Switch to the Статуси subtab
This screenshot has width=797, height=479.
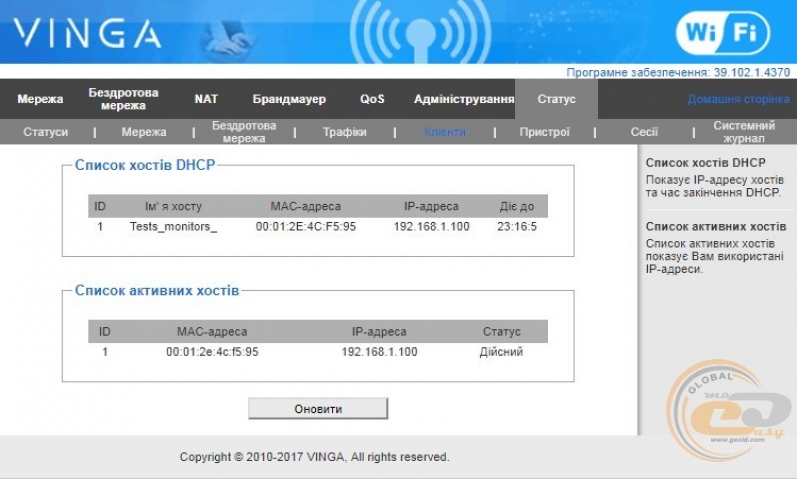(x=45, y=132)
